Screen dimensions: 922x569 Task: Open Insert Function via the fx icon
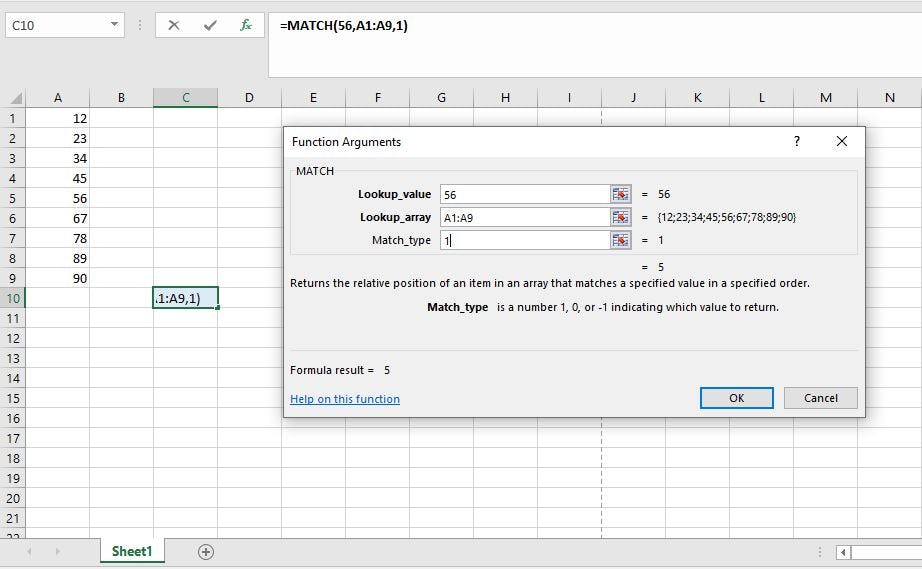pos(246,25)
